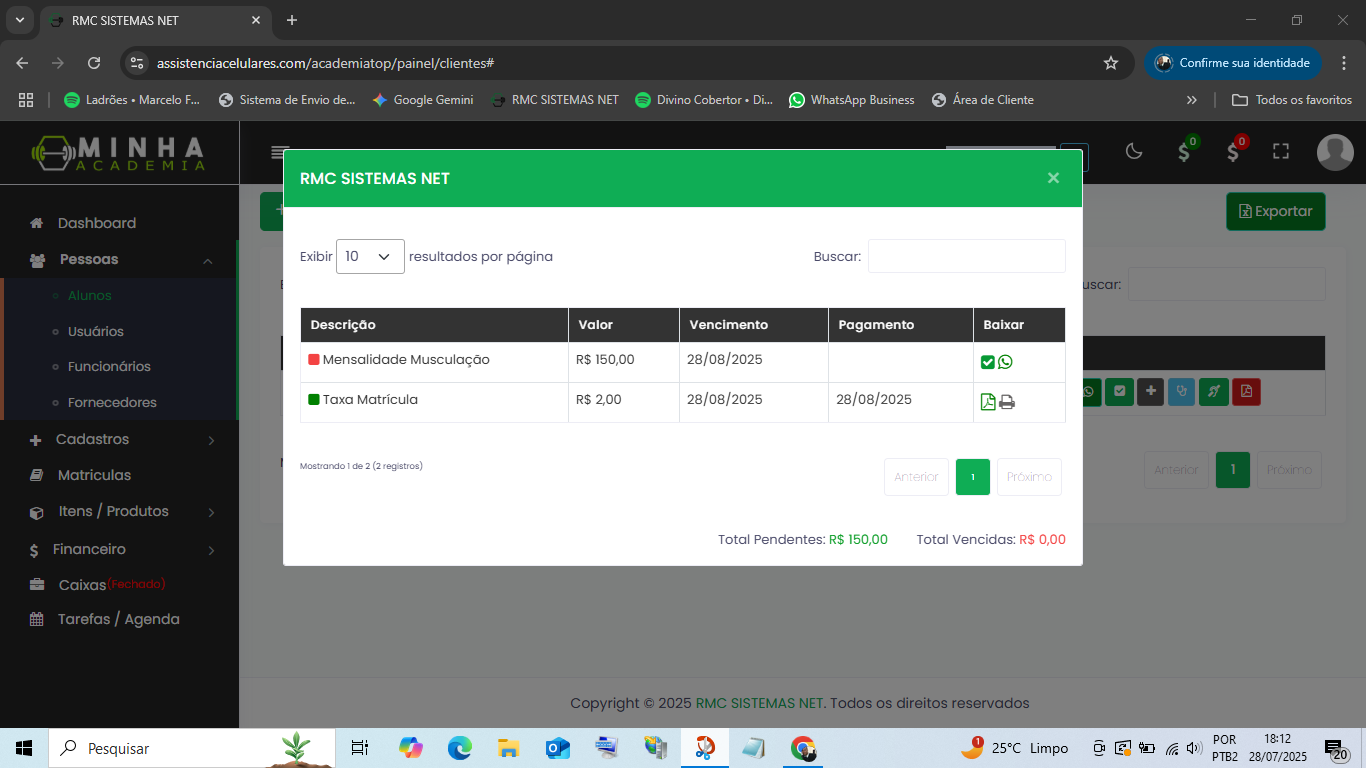
Task: Enter fullscreen using the expand icon
Action: pos(1281,151)
